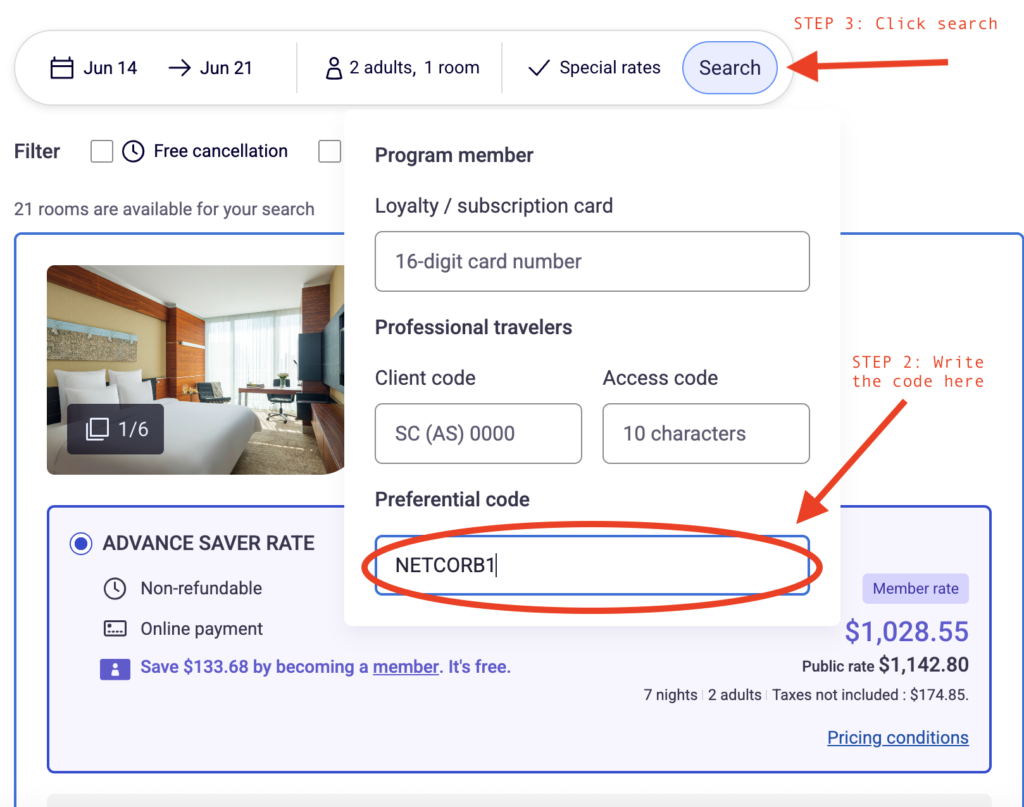Select the Advance Saver Rate radio button

click(80, 544)
